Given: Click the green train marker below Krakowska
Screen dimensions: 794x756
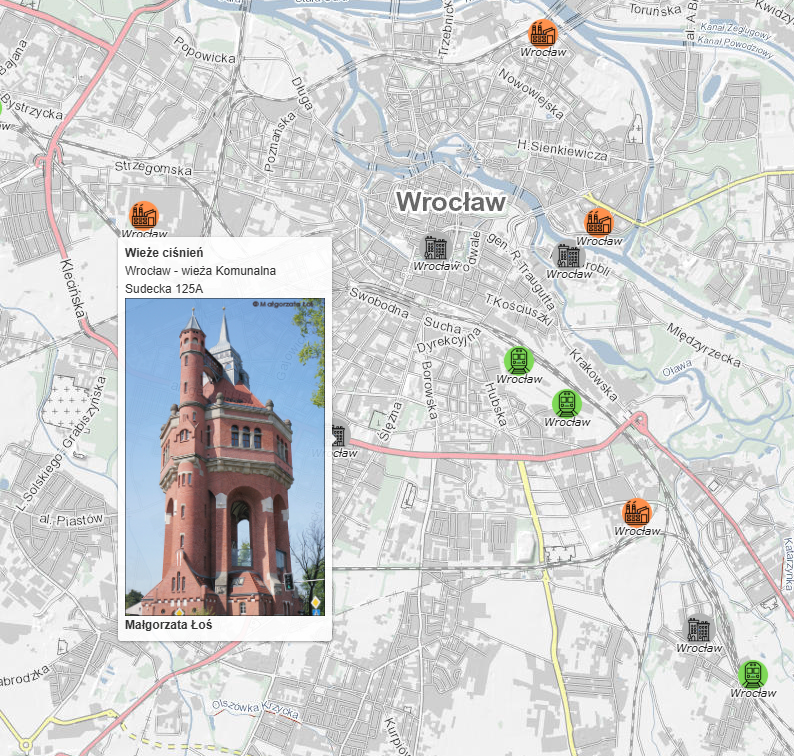Looking at the screenshot, I should pos(567,404).
